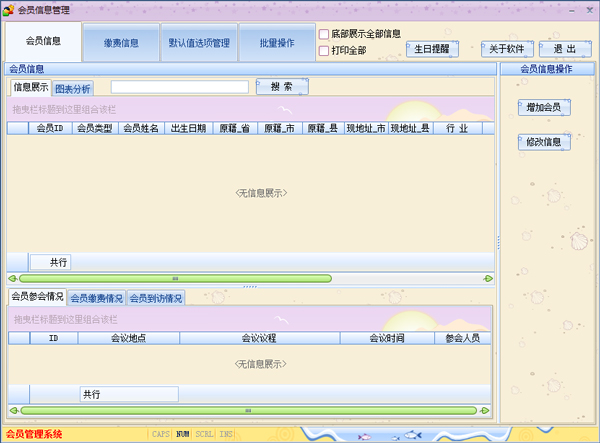Toggle the 打印全部 checkbox
Screen dimensions: 600x443
point(324,50)
